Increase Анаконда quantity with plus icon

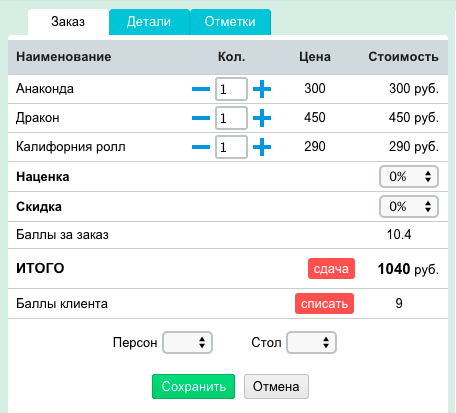tap(262, 89)
